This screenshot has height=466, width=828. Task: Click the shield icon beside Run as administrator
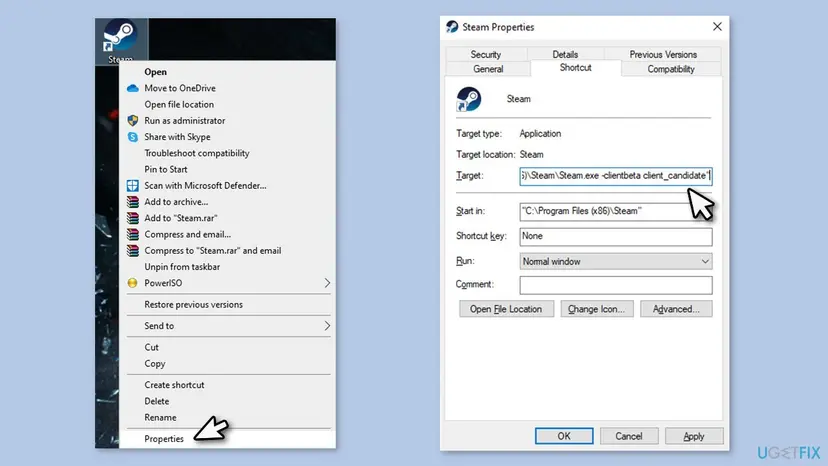[x=133, y=120]
